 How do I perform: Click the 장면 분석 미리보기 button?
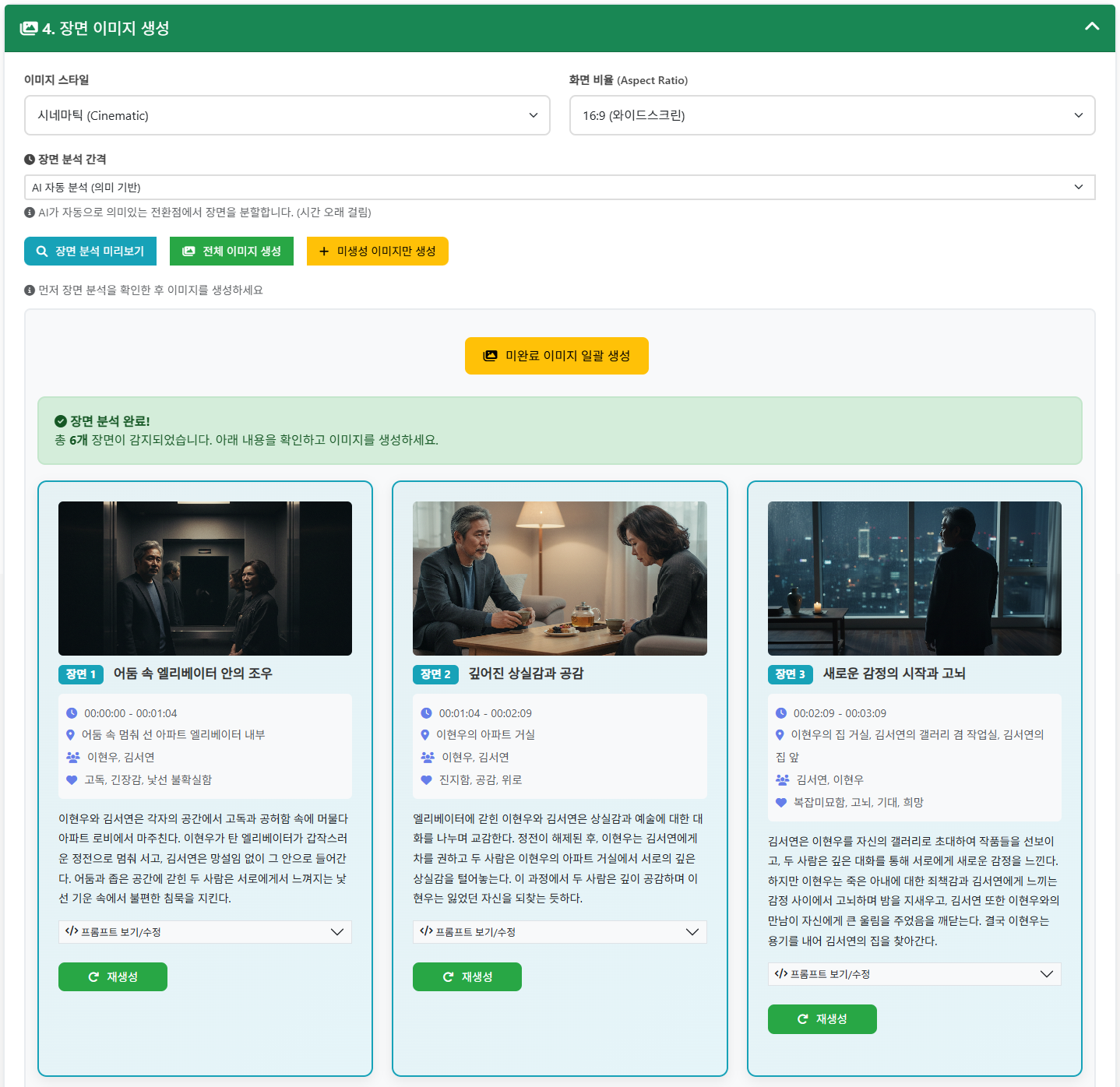click(90, 251)
